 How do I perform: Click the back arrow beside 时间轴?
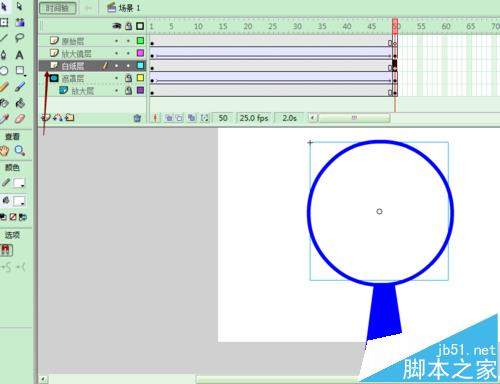click(88, 8)
